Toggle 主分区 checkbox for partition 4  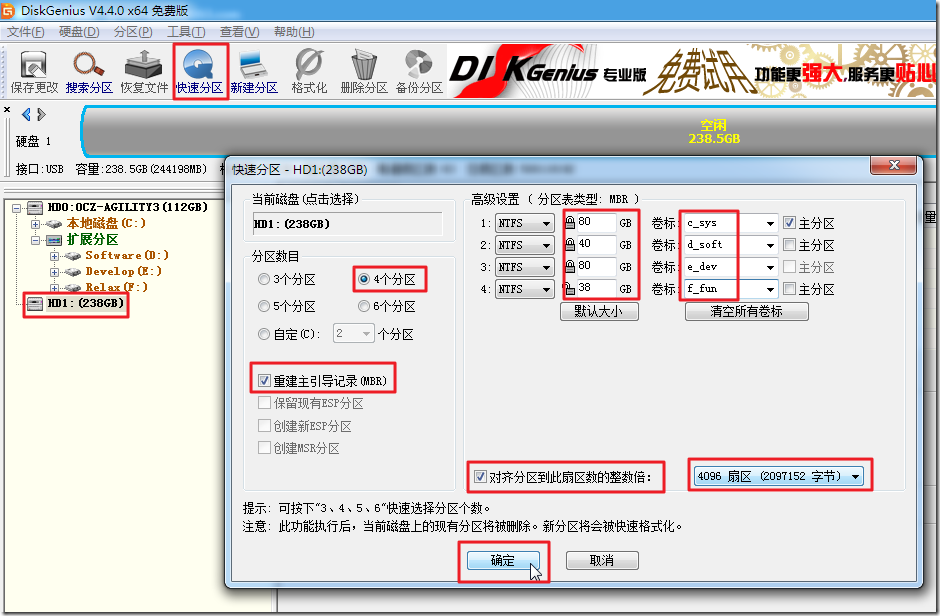pos(790,289)
